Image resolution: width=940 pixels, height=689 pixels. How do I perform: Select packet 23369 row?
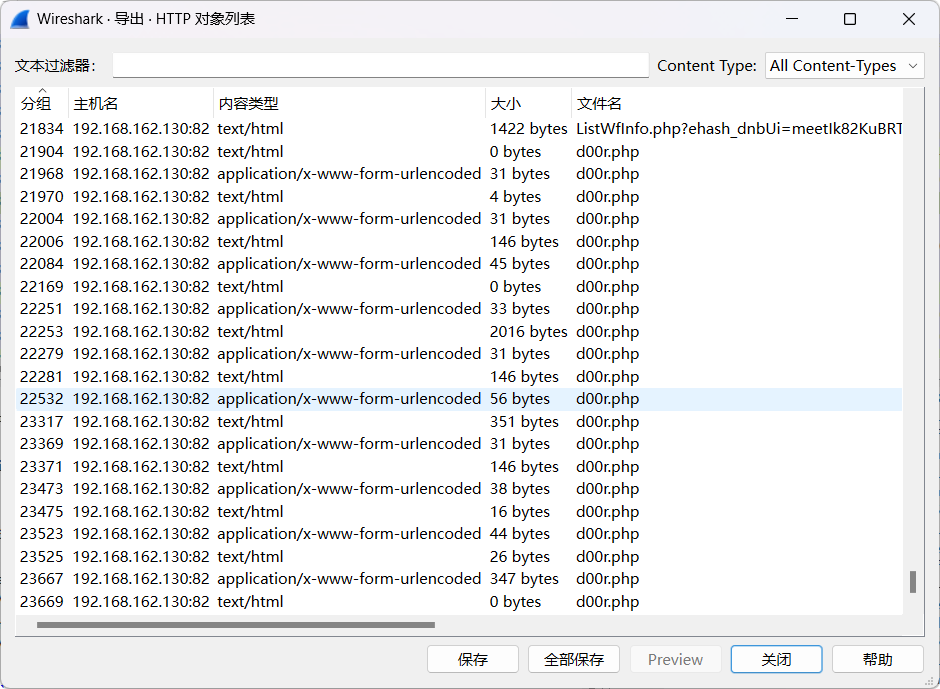pyautogui.click(x=459, y=444)
